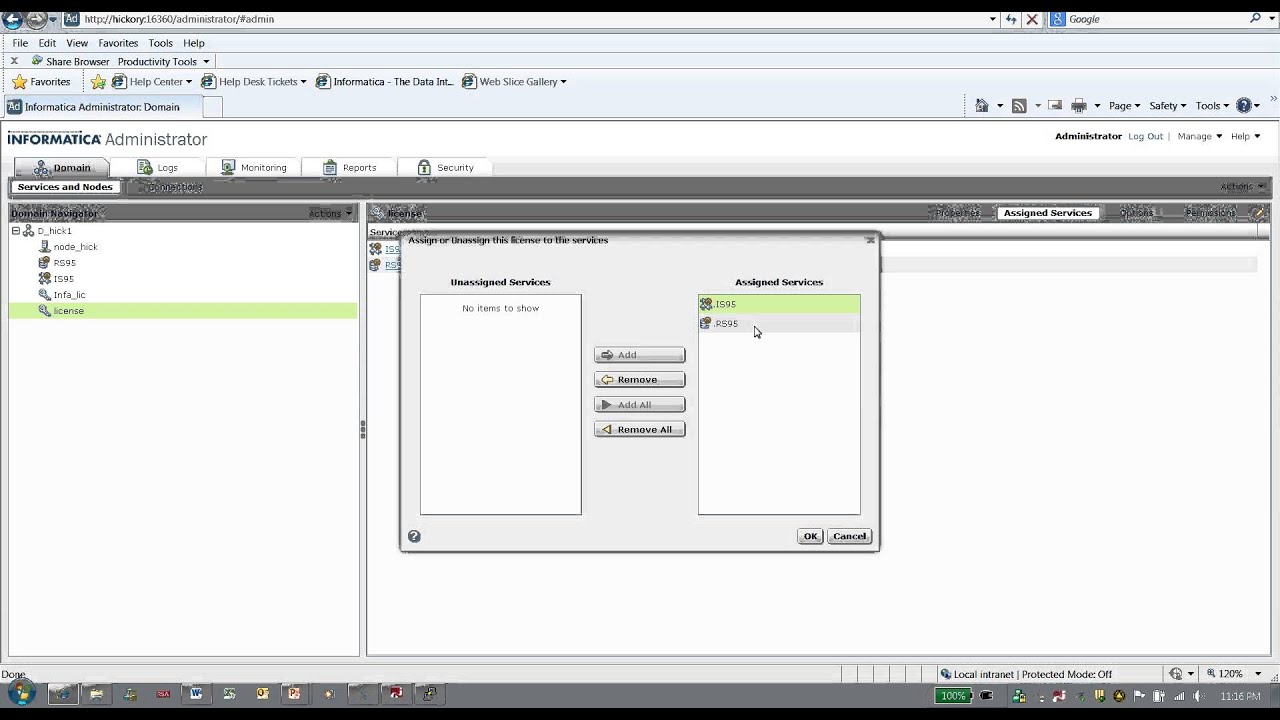Click the OK button in dialog

coord(810,536)
